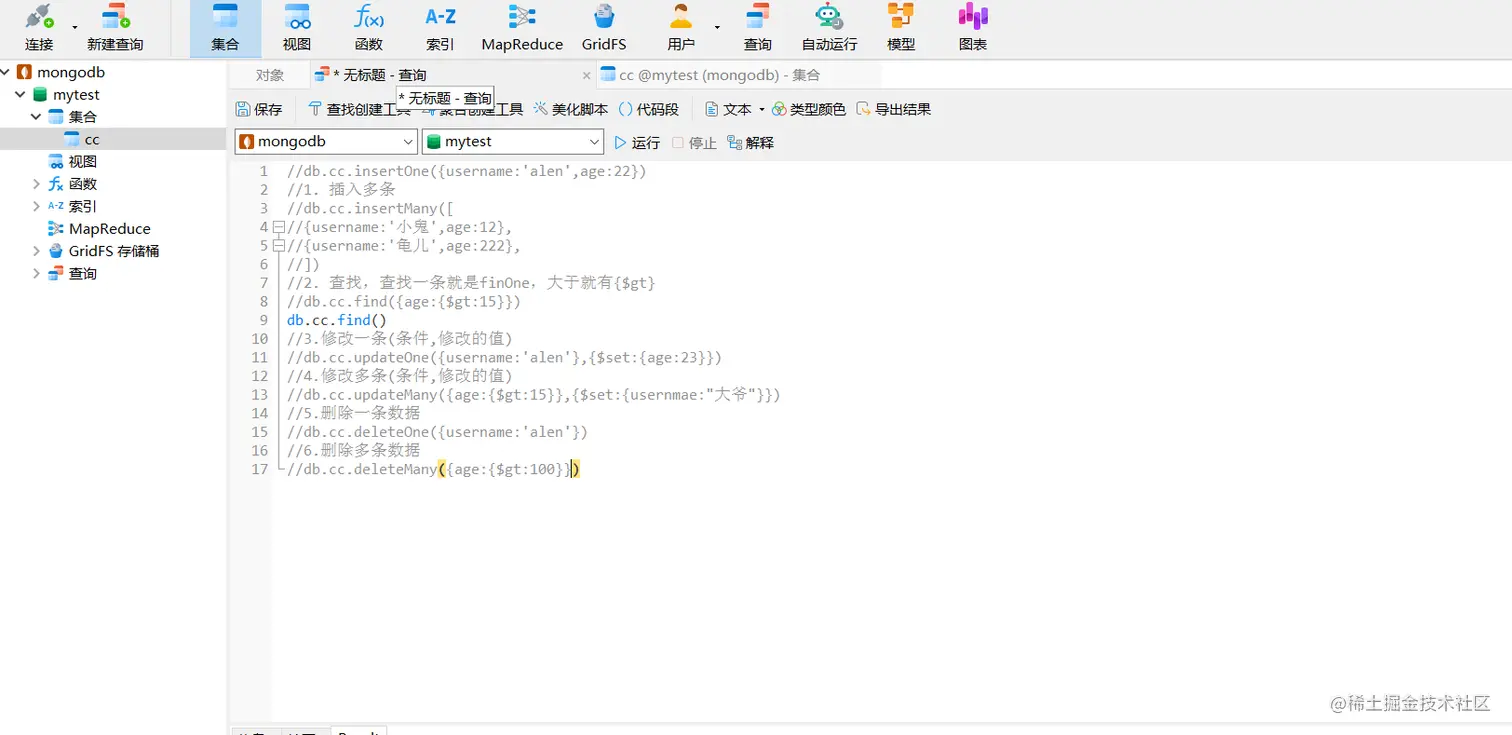This screenshot has height=735, width=1512.
Task: Open the mongodb connection combo box
Action: [326, 142]
